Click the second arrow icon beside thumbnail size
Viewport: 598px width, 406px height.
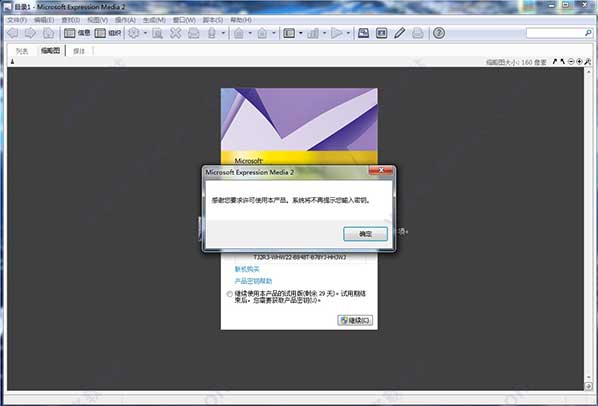[x=563, y=61]
